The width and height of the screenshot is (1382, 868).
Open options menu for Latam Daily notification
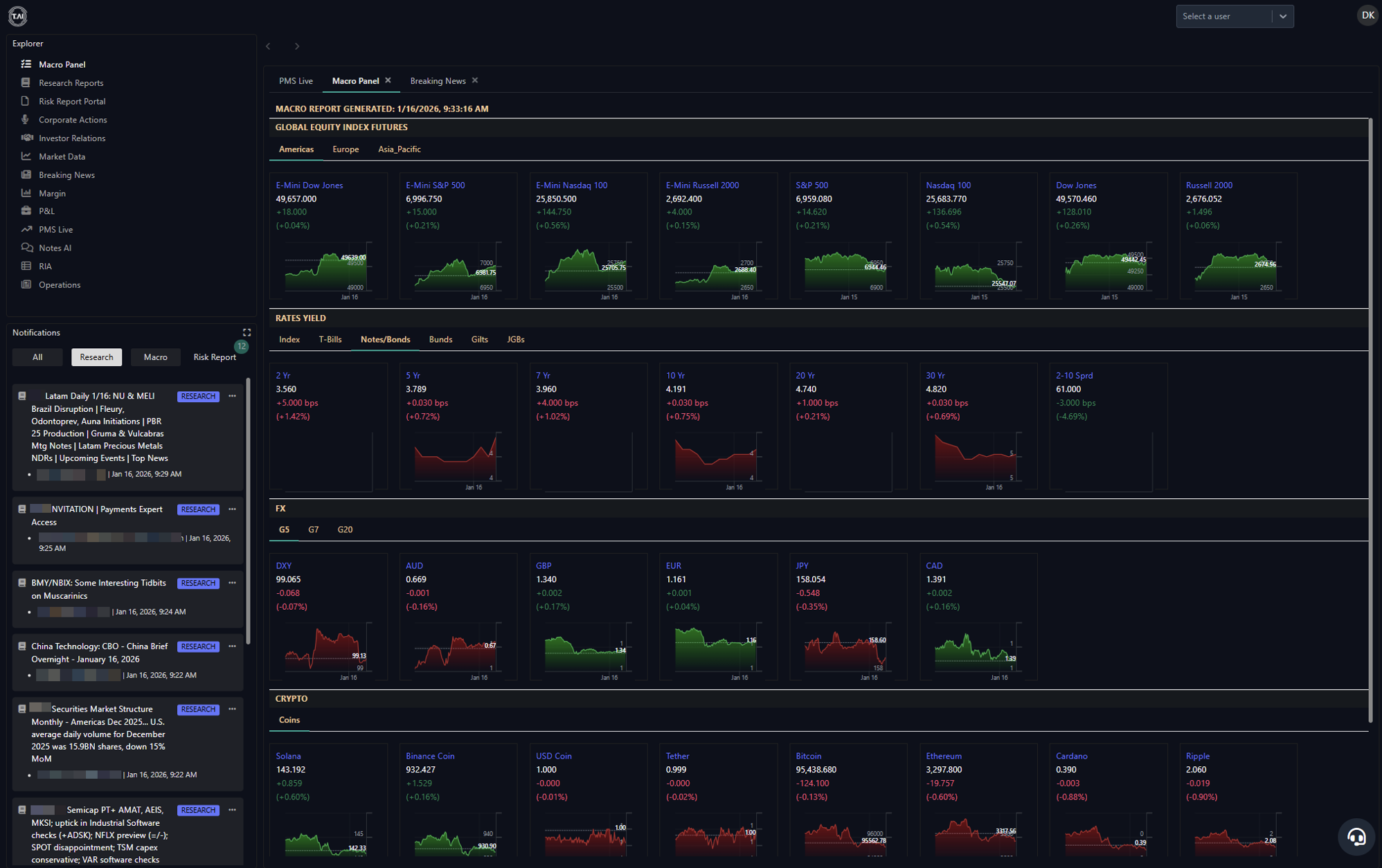[x=232, y=396]
